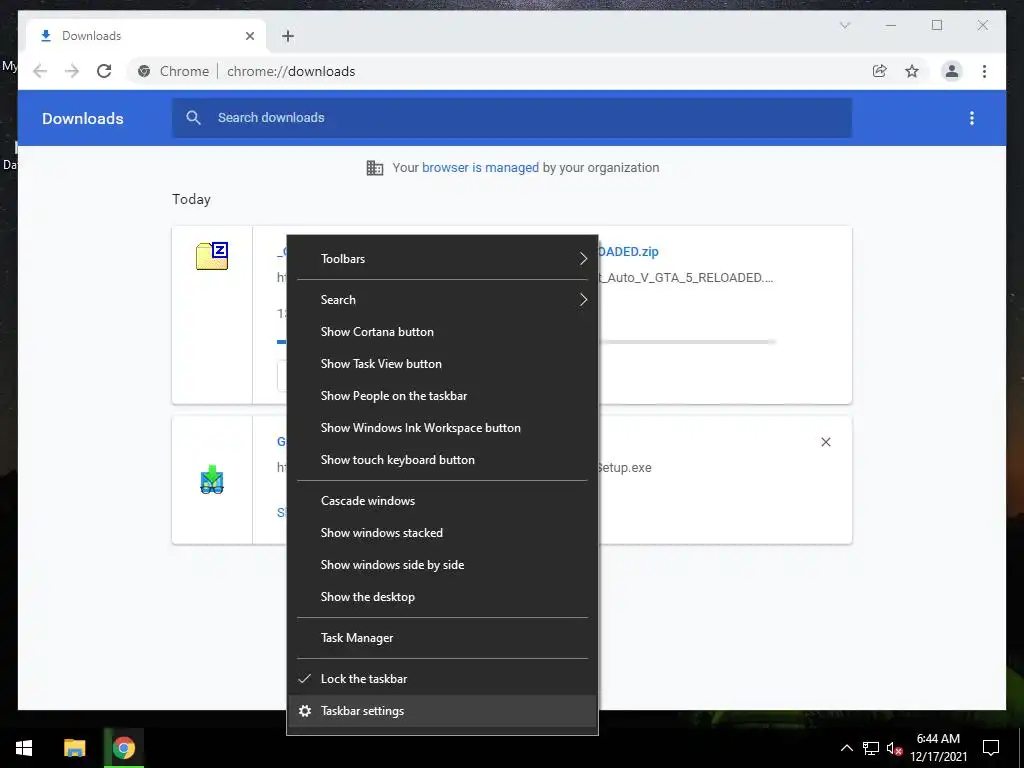Click the Downloads page title
Viewport: 1024px width, 768px height.
coord(83,118)
